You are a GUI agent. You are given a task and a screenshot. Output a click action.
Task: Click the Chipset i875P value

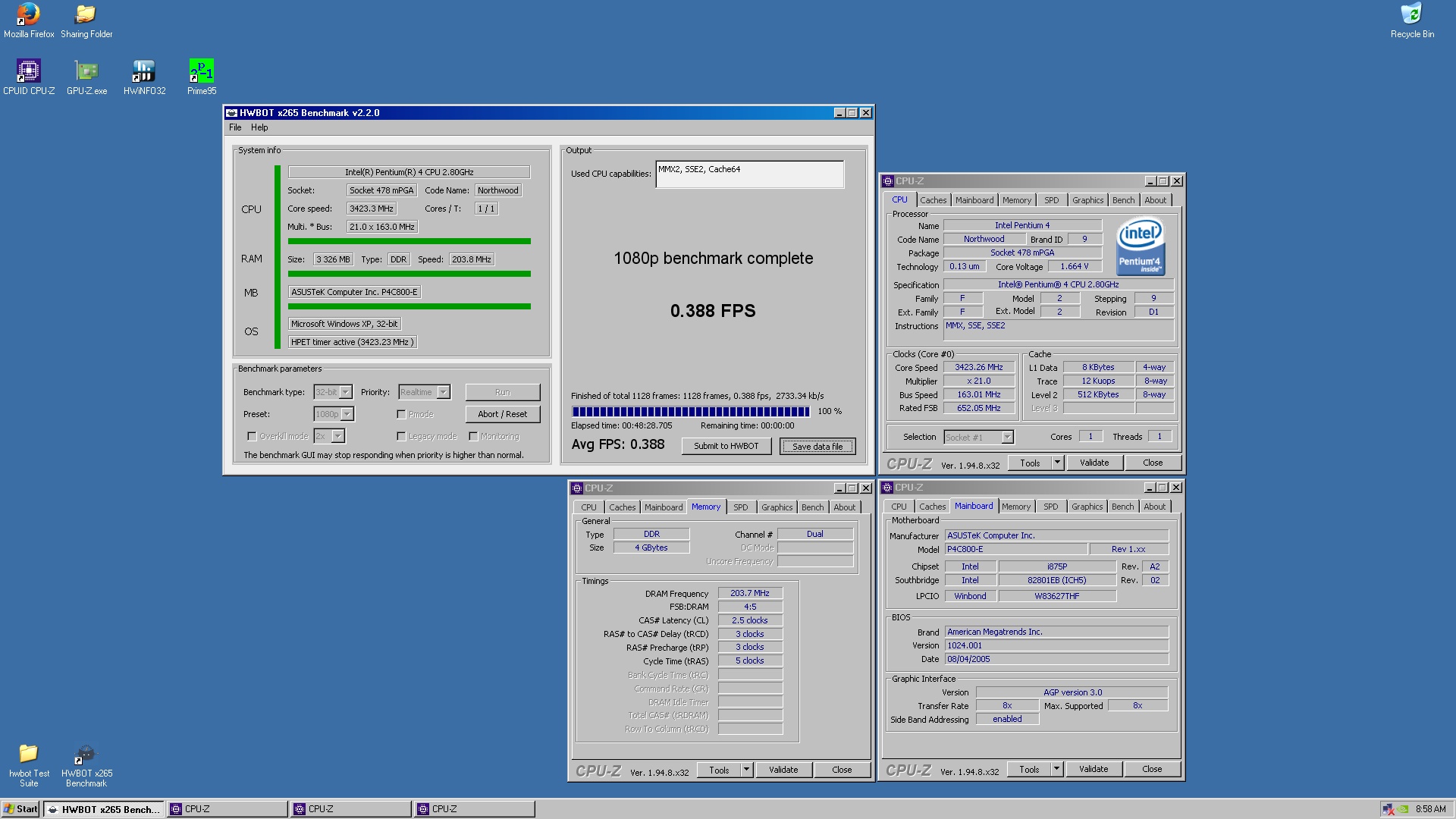pyautogui.click(x=1057, y=567)
